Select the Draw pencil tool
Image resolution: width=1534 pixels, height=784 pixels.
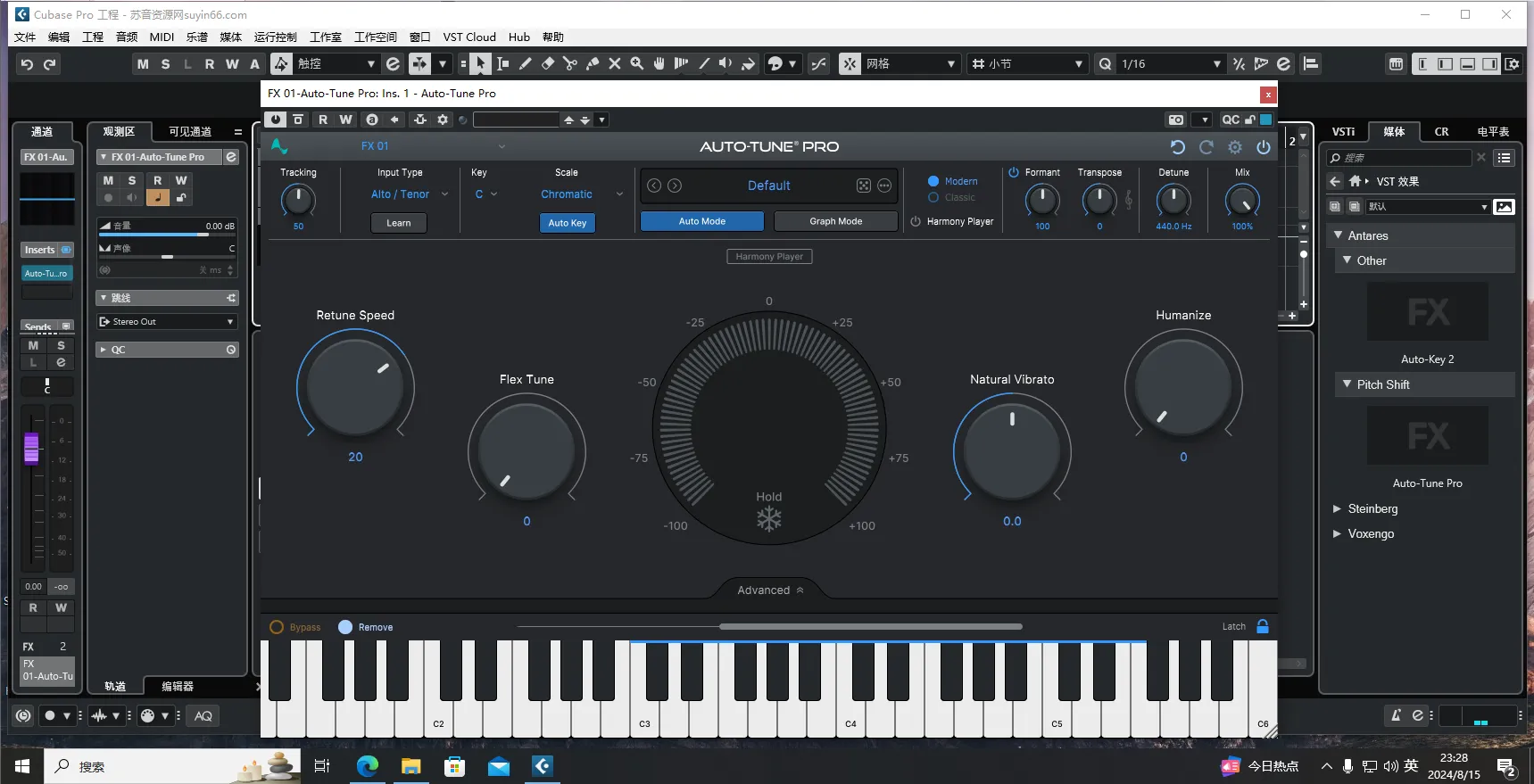(526, 63)
